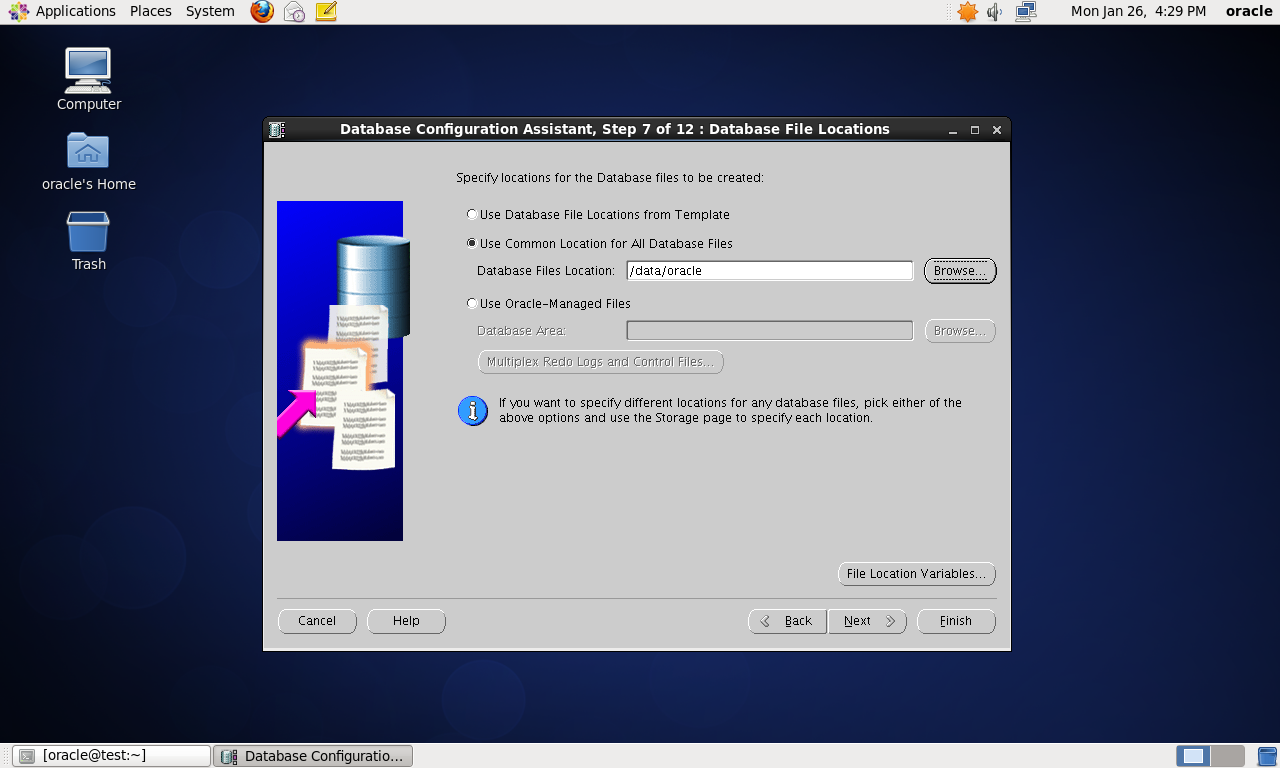Screen dimensions: 1280x768
Task: Open the notes editor icon in top panel
Action: point(326,12)
